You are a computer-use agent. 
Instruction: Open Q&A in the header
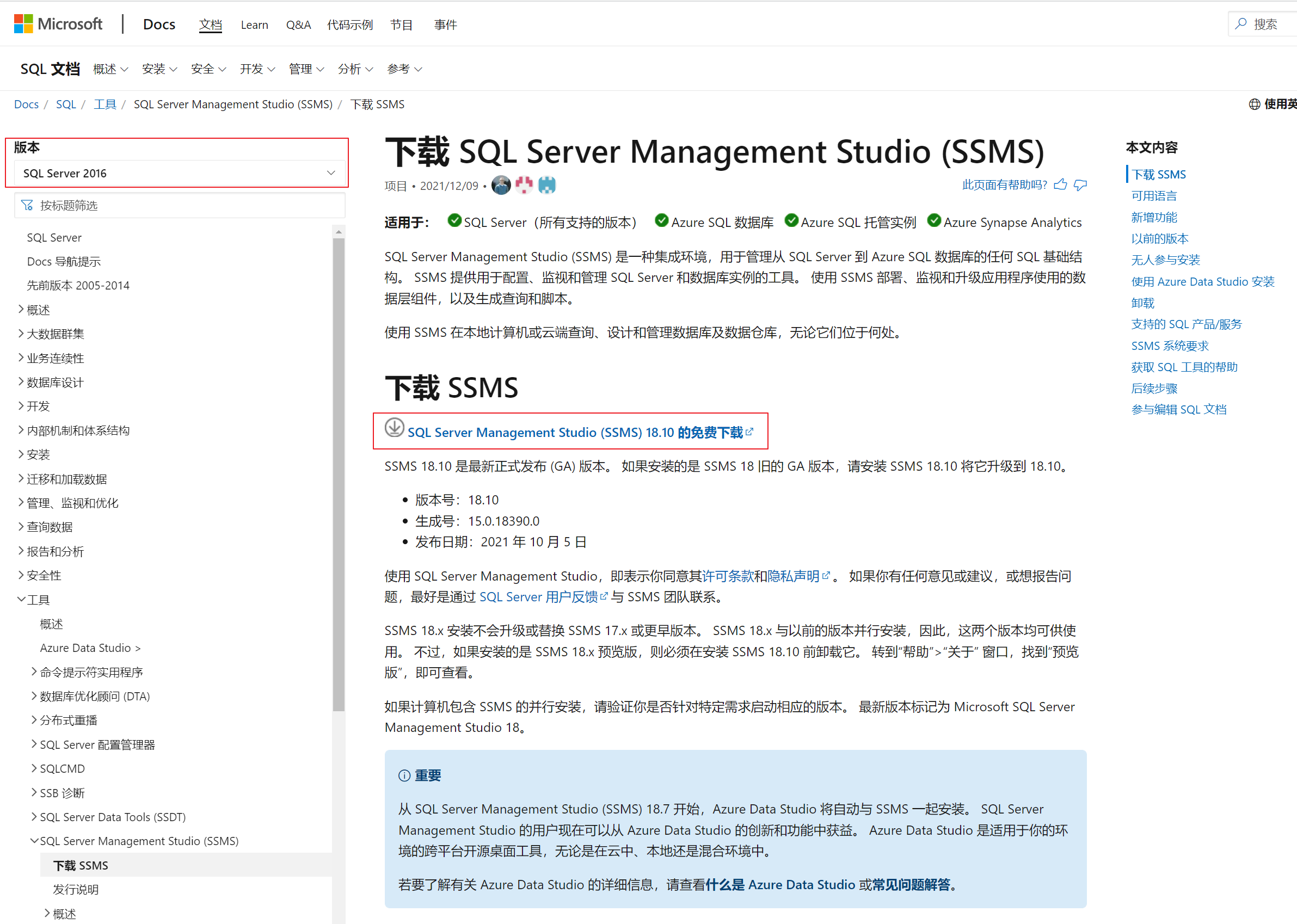click(x=298, y=24)
